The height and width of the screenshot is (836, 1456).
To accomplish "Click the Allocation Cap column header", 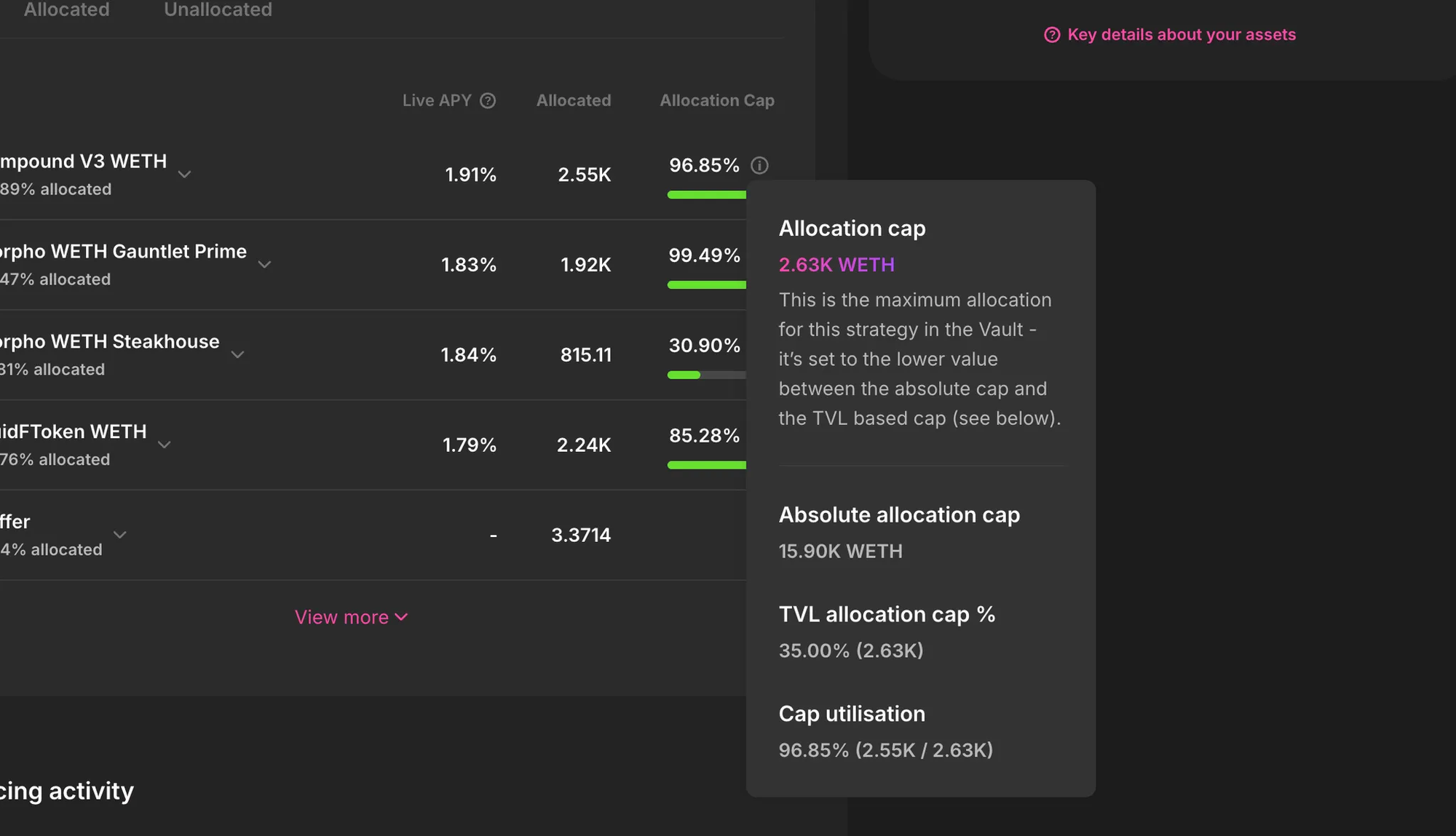I will pos(716,100).
